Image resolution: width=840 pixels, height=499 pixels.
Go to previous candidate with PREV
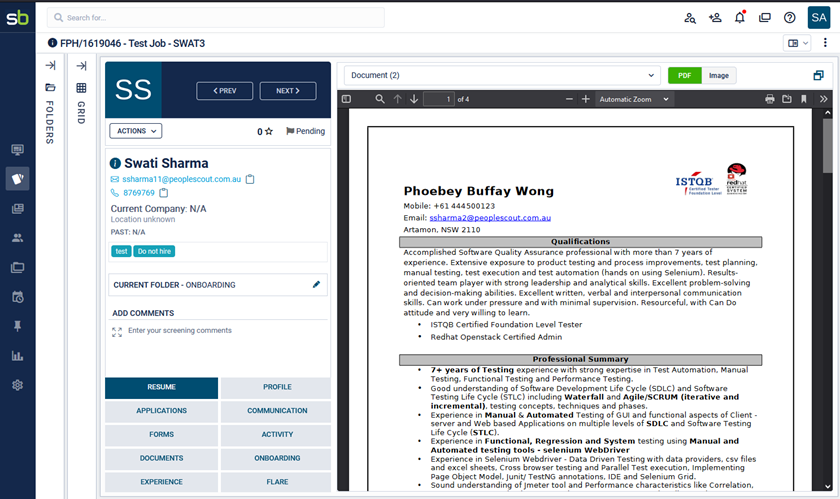pos(224,91)
